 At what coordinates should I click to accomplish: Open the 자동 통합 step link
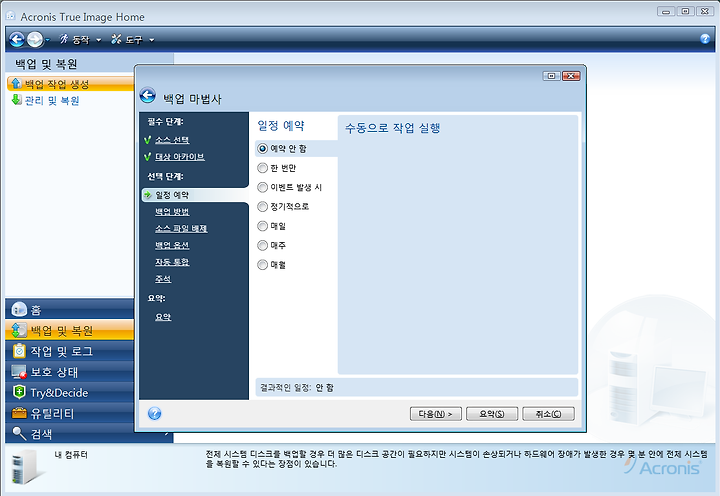[x=172, y=262]
